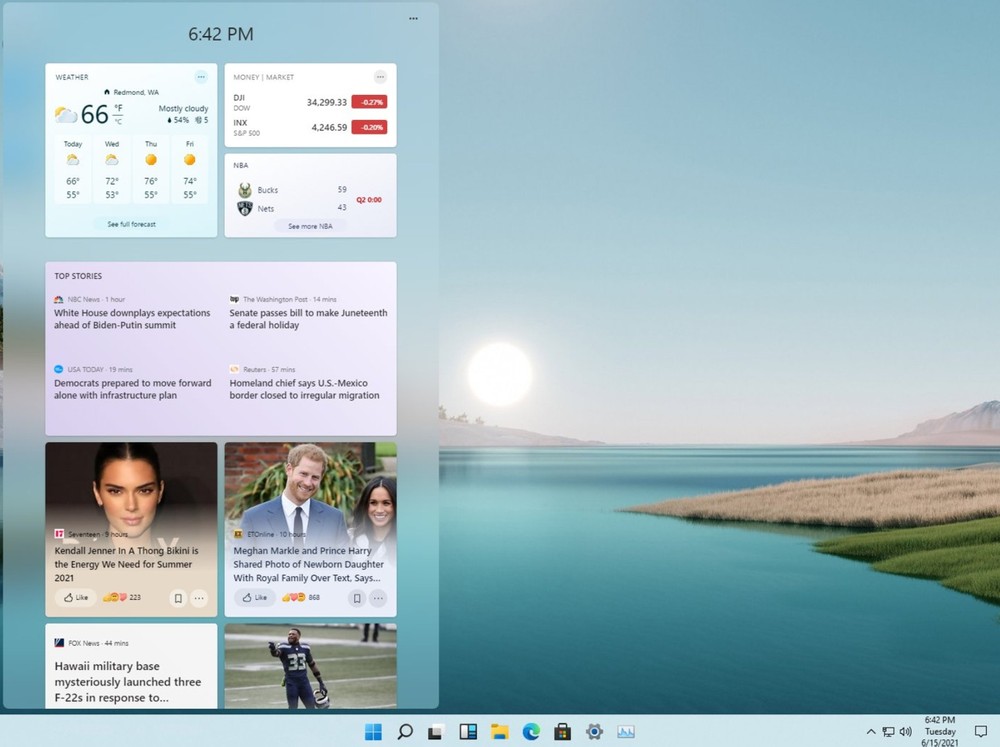Open the Money Market widget options menu

coord(380,77)
